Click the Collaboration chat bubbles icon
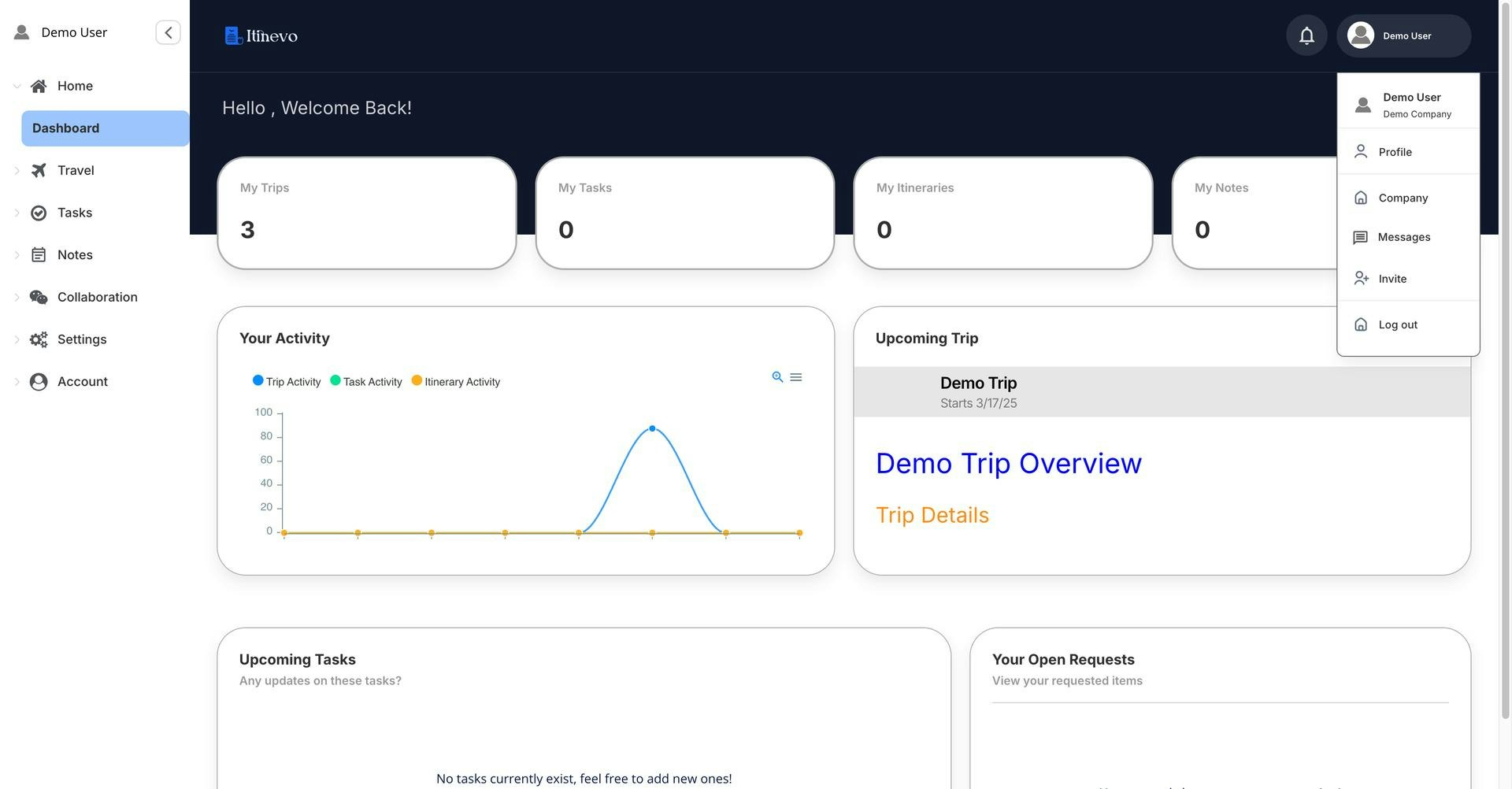This screenshot has height=789, width=1512. (39, 297)
